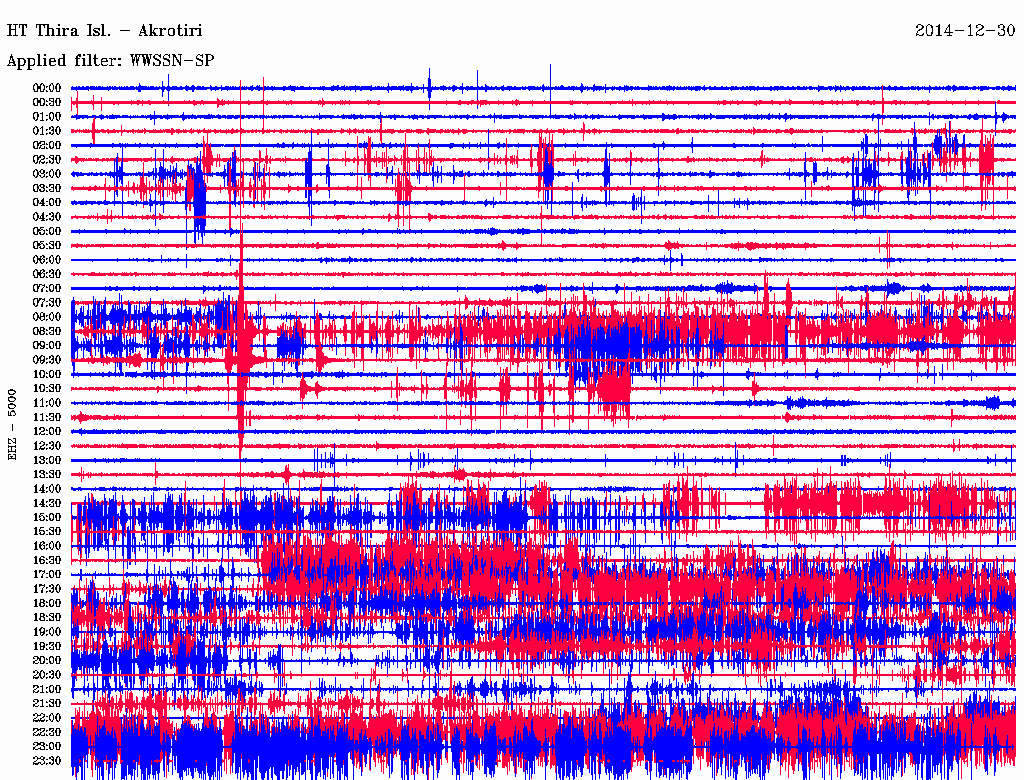Screen dimensions: 1024x780
Task: Select the 22:30 time label
Action: tap(47, 732)
